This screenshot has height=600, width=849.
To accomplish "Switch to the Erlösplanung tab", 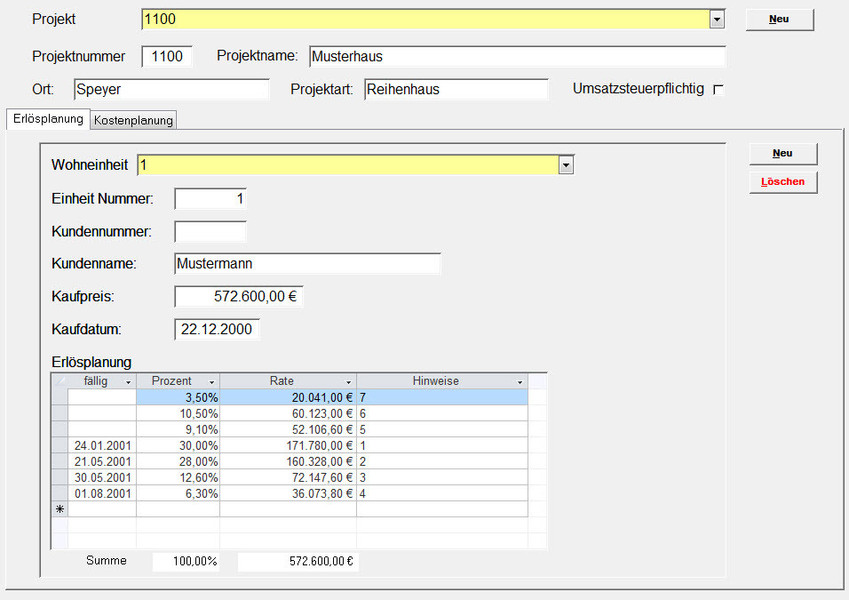I will [48, 119].
